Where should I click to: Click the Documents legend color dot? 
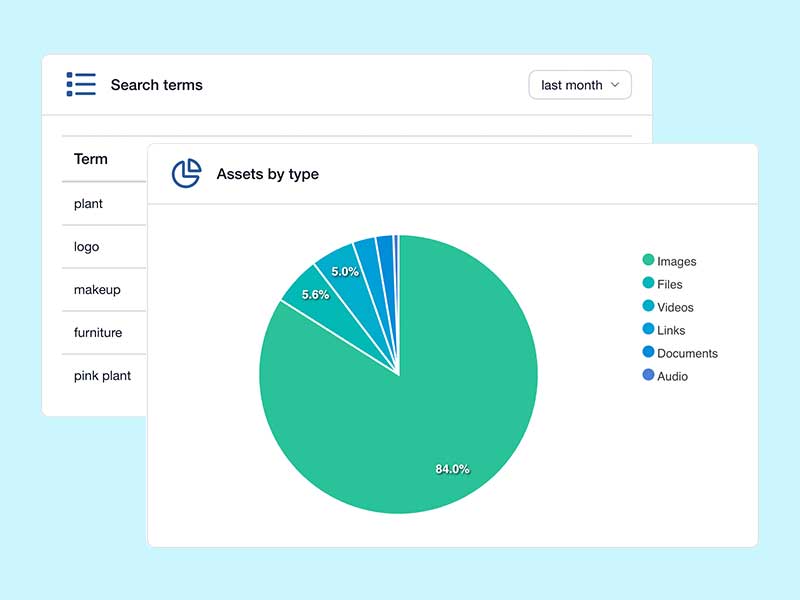pos(648,353)
